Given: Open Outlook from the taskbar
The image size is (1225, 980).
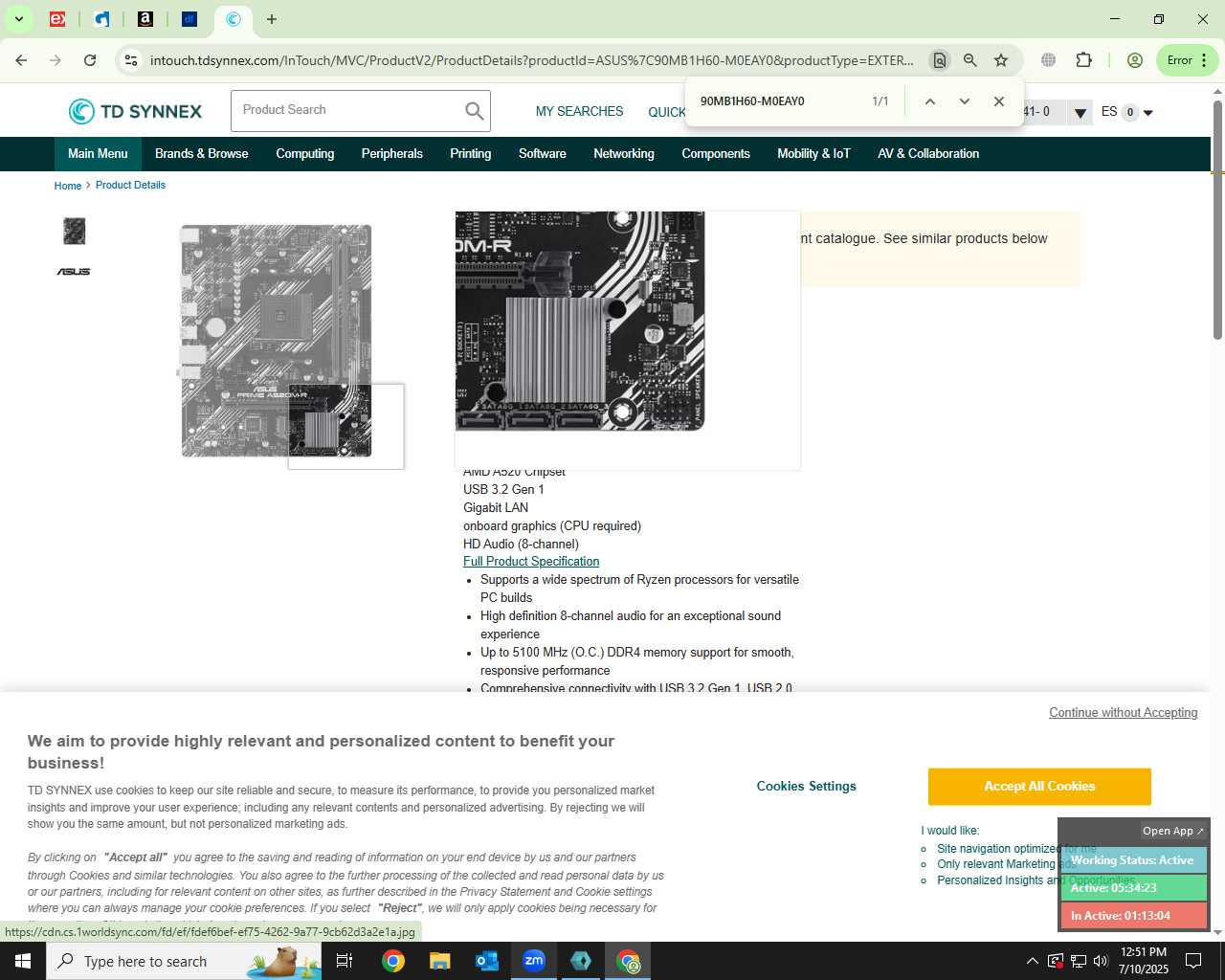Looking at the screenshot, I should [487, 961].
